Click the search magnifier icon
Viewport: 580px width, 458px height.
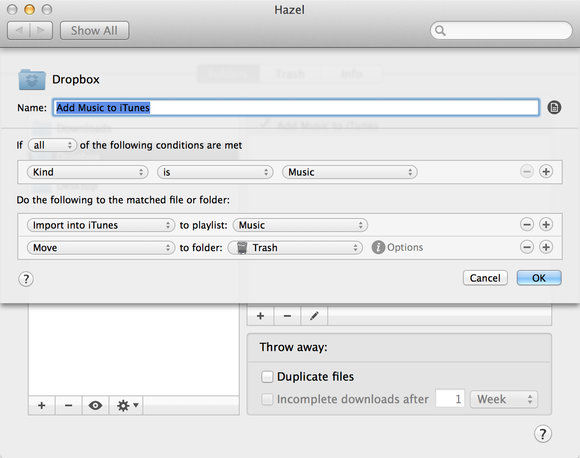[440, 31]
